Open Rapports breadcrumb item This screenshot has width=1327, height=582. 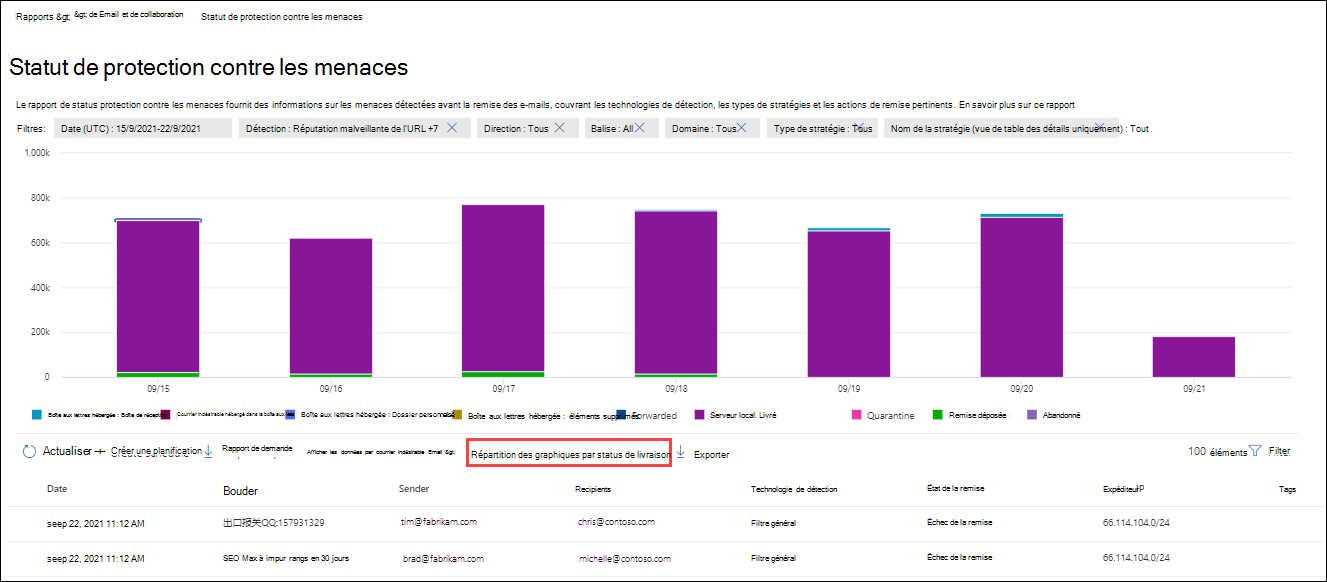coord(43,17)
